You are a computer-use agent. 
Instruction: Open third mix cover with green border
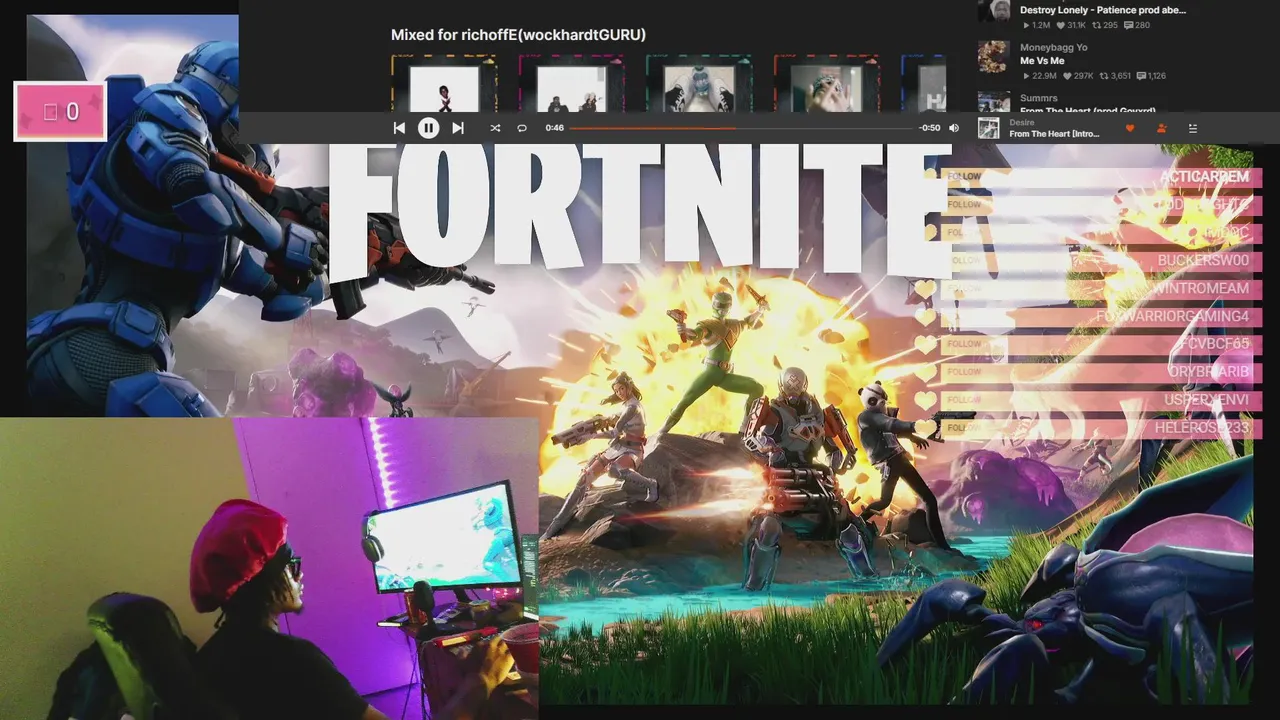[x=699, y=84]
